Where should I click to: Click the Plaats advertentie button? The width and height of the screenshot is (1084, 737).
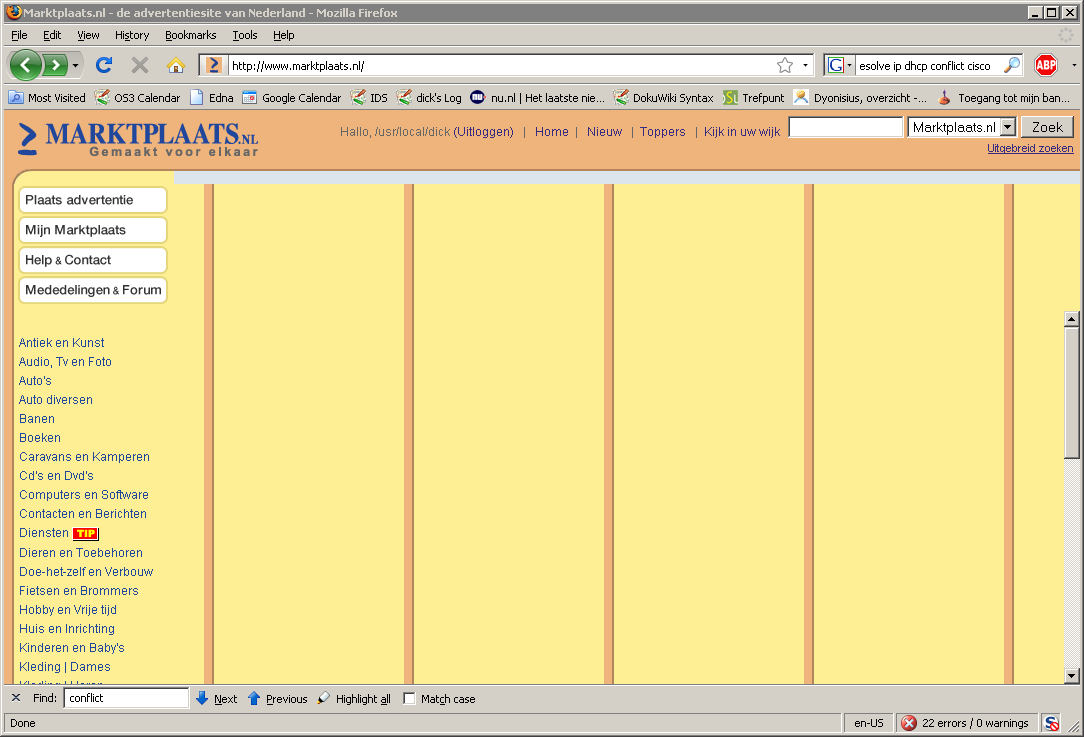tap(93, 200)
